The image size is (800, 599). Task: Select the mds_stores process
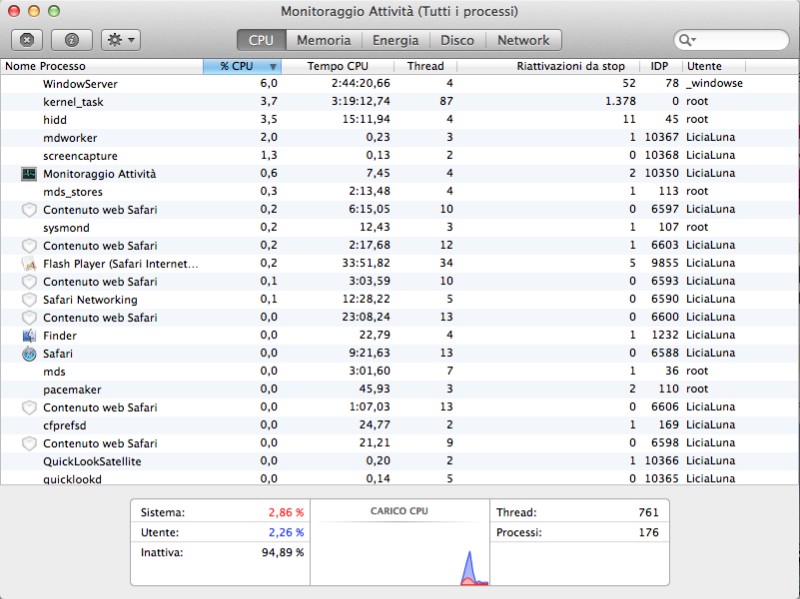(399, 191)
